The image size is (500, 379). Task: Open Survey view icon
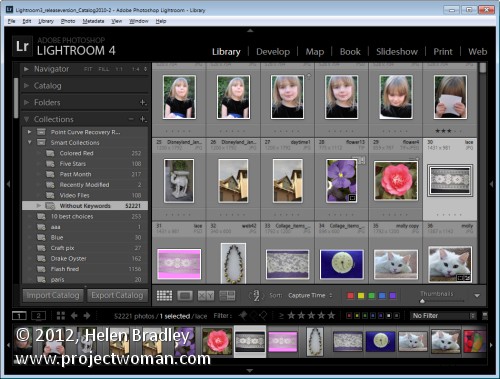[227, 295]
